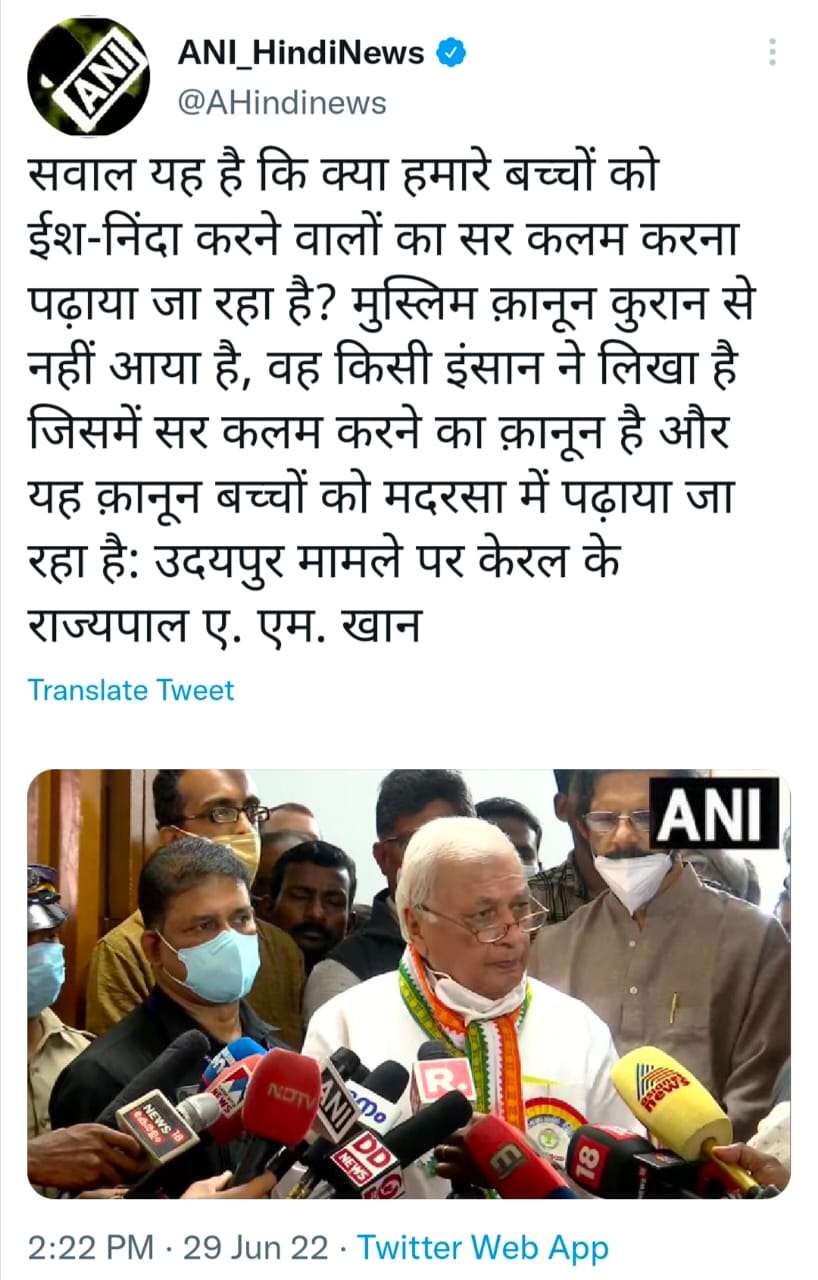Open the ANI profile avatar
Viewport: 818px width, 1280px height.
[88, 76]
